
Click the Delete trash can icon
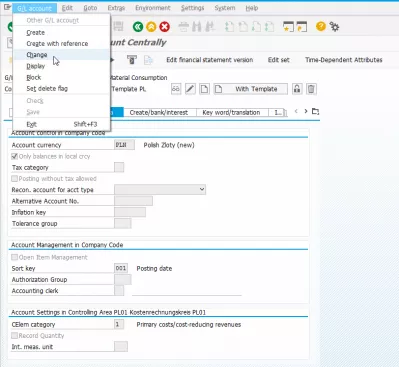(x=311, y=89)
